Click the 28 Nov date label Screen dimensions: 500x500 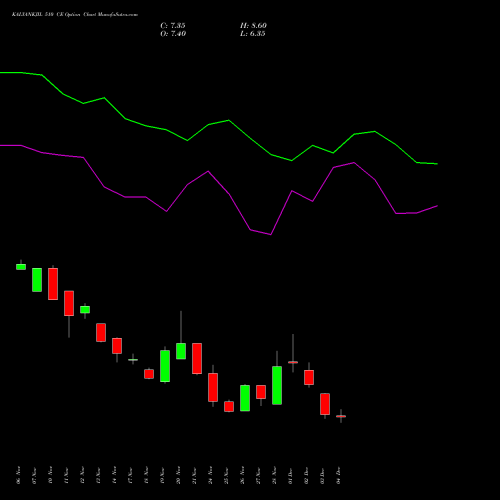pos(274,475)
